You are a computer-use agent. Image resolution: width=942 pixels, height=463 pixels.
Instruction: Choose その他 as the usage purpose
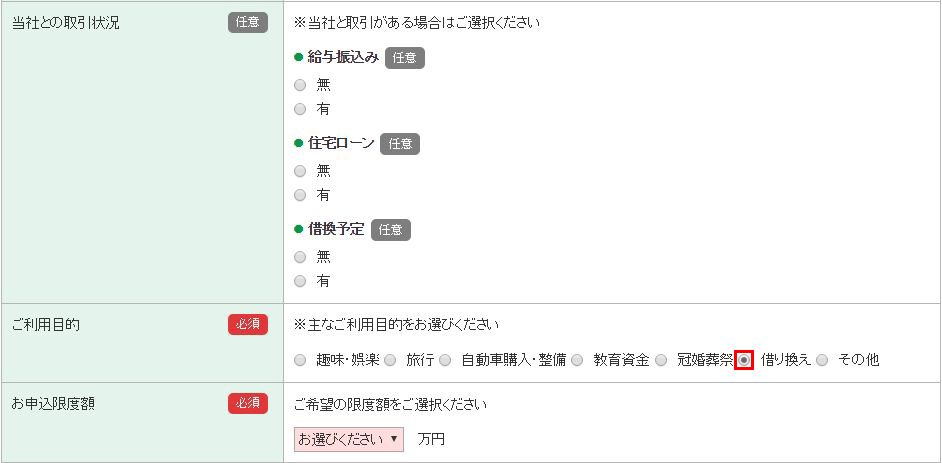(822, 360)
